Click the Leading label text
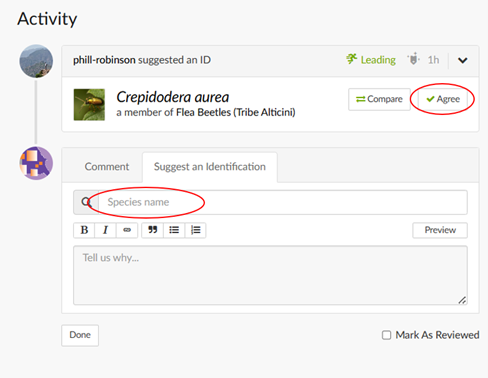 [378, 60]
